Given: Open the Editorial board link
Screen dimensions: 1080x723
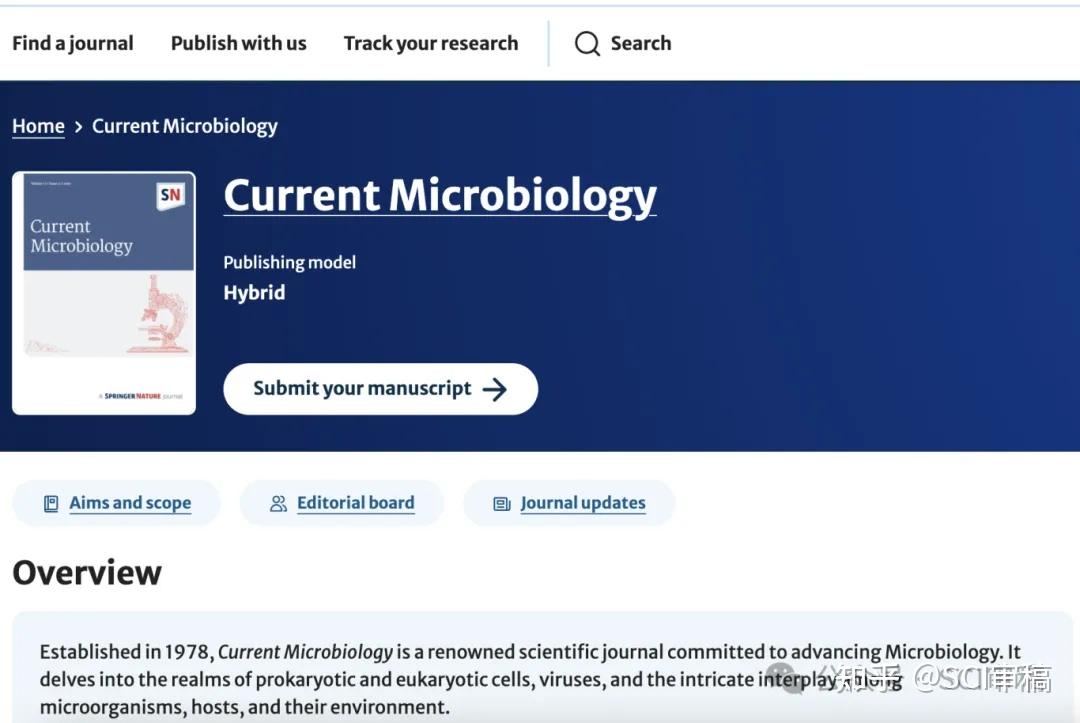Looking at the screenshot, I should pyautogui.click(x=355, y=503).
